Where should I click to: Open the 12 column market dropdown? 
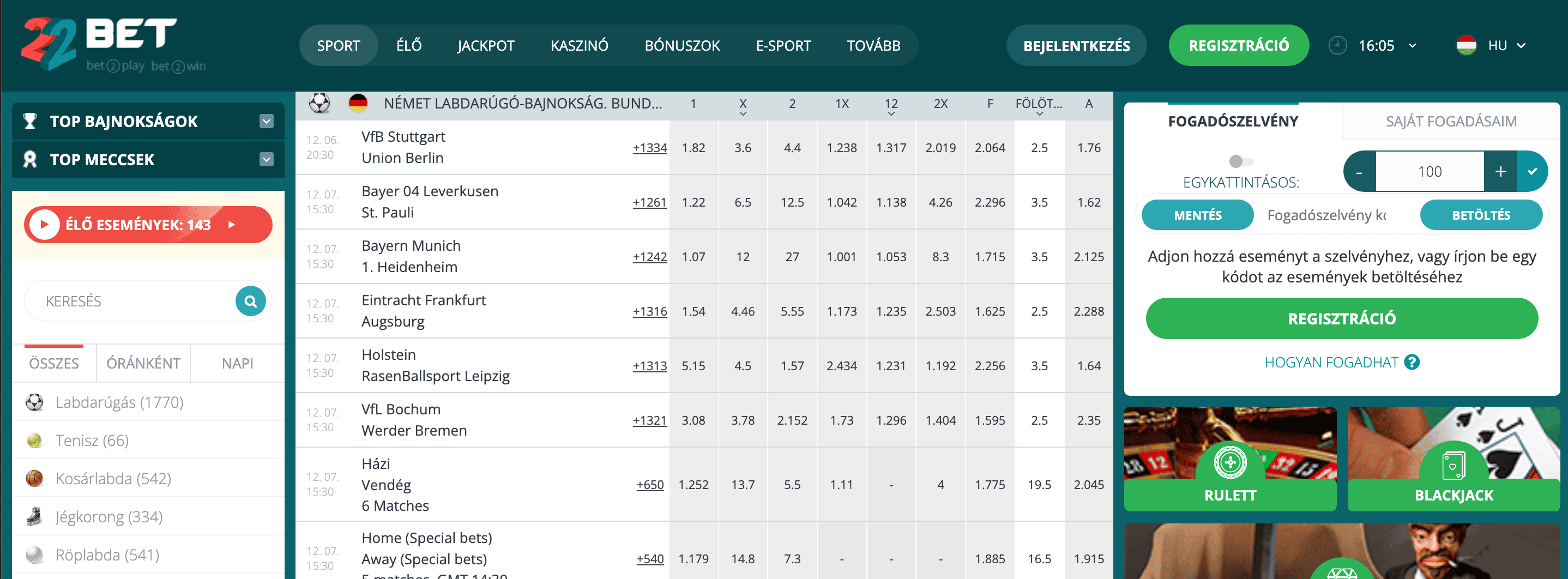coord(891,113)
